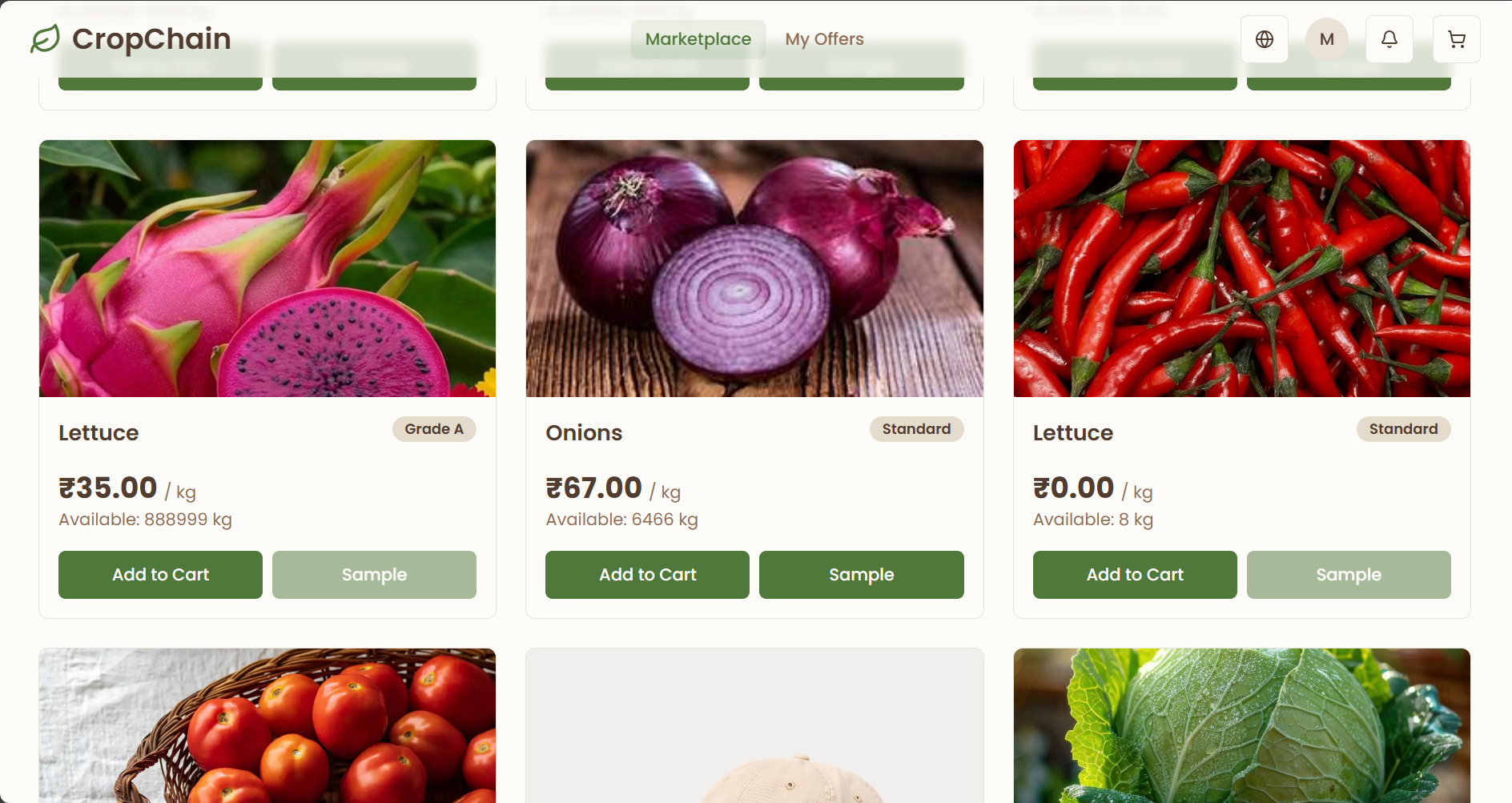
Task: Request sample of Grade A Lettuce
Action: 374,575
